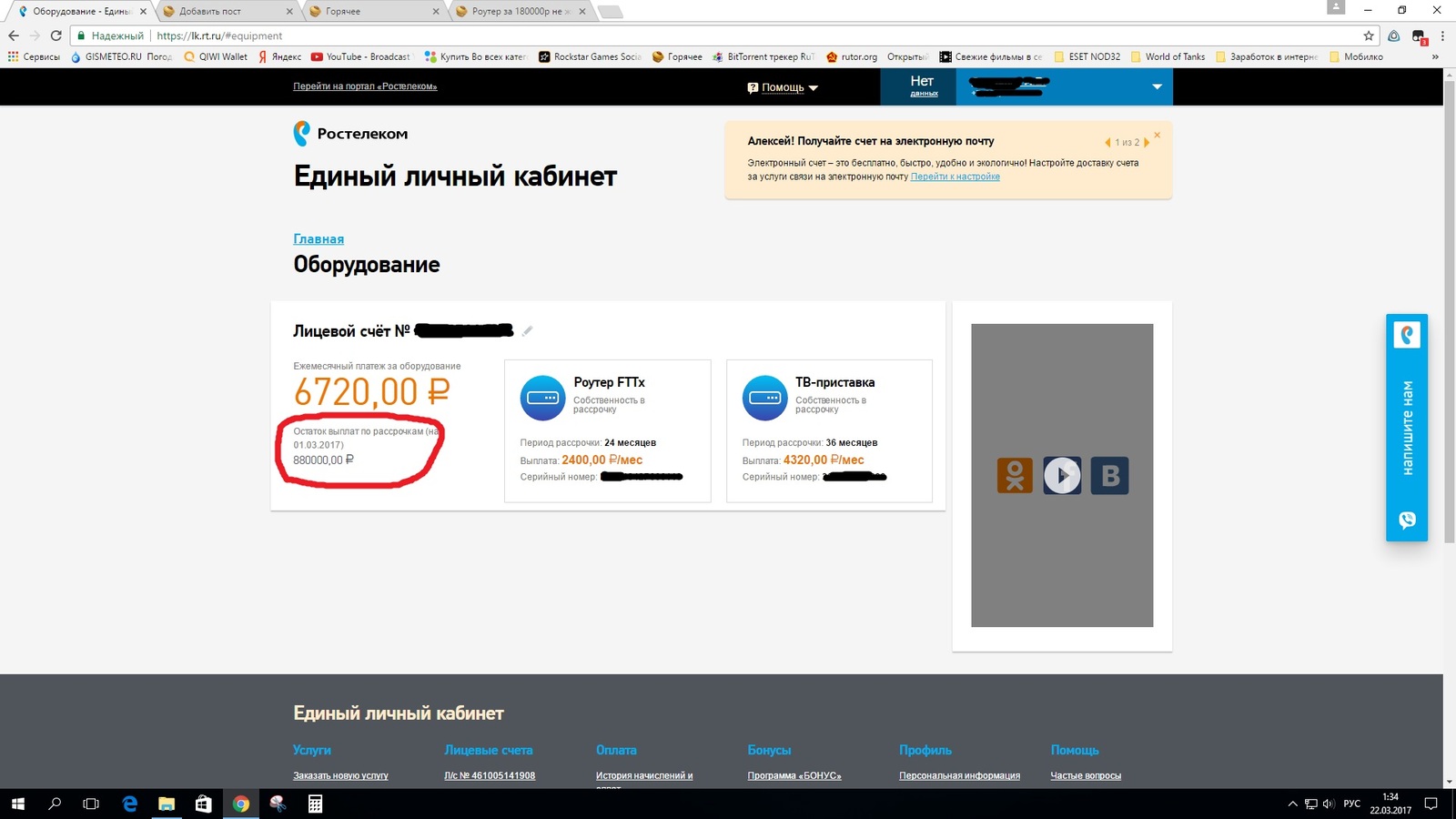Open File Explorer from the taskbar
The width and height of the screenshot is (1456, 819).
pyautogui.click(x=167, y=804)
